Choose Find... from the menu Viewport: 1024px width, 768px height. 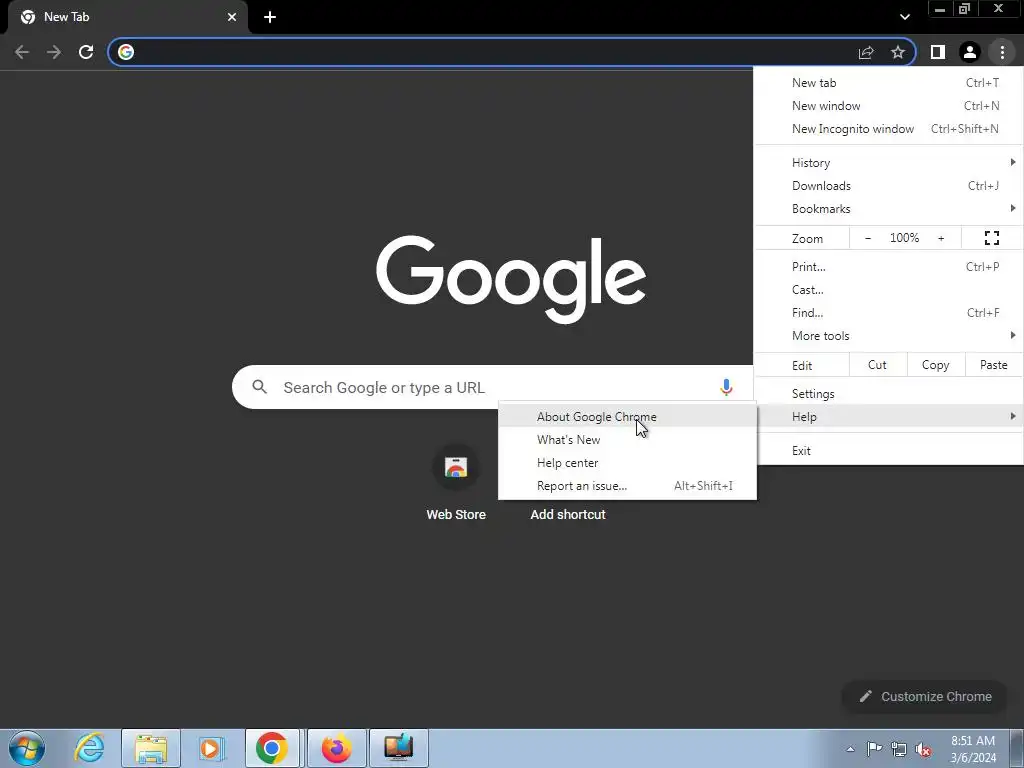pyautogui.click(x=889, y=313)
